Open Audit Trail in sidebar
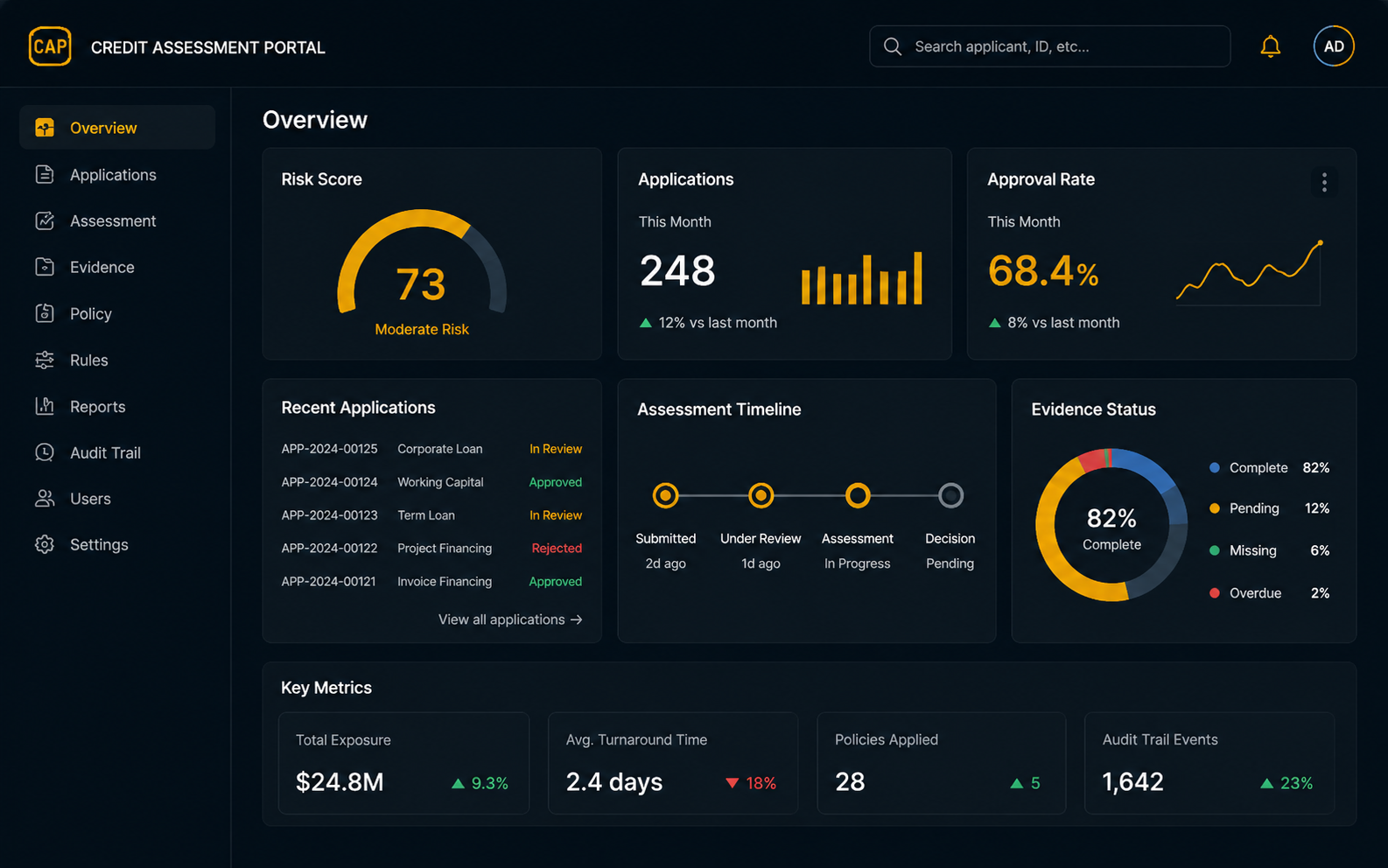Screen dimensions: 1388x868 pos(117,452)
